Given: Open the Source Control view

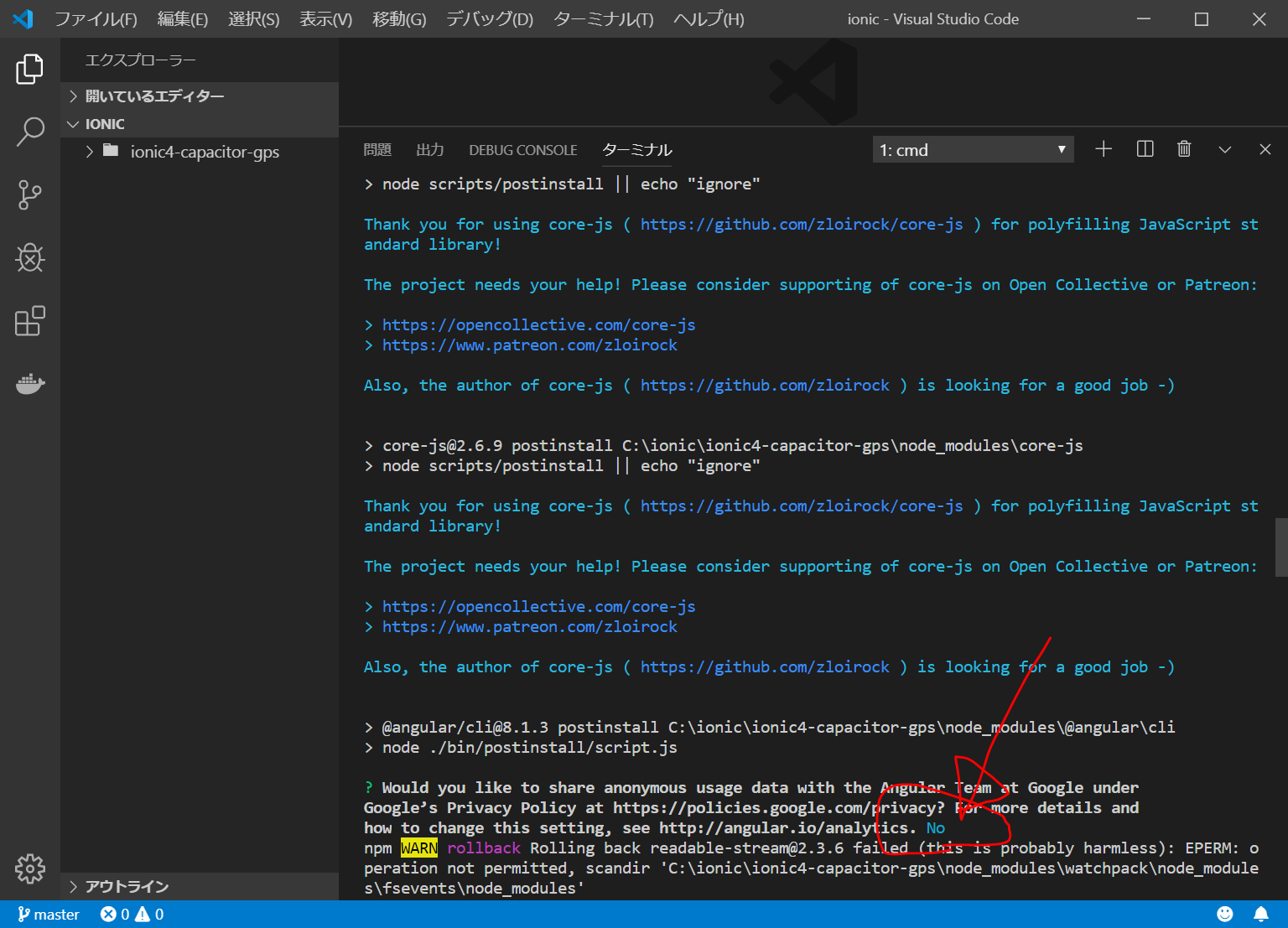Looking at the screenshot, I should 29,194.
